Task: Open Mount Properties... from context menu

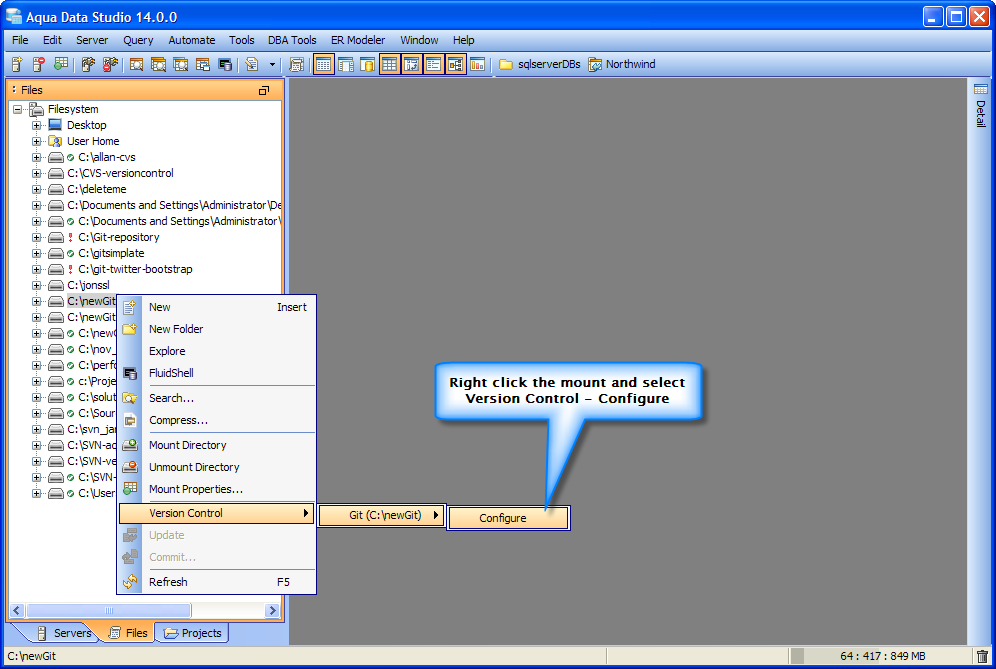Action: point(217,489)
